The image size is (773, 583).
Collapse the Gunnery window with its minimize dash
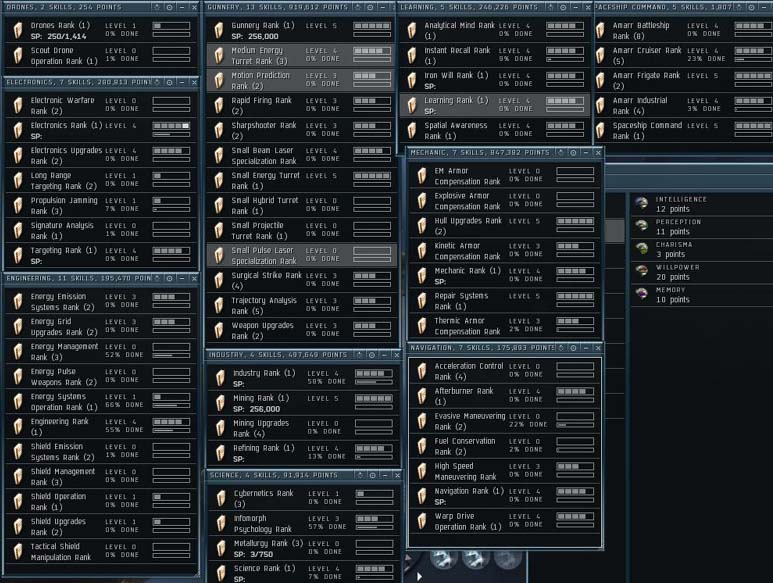click(x=384, y=6)
